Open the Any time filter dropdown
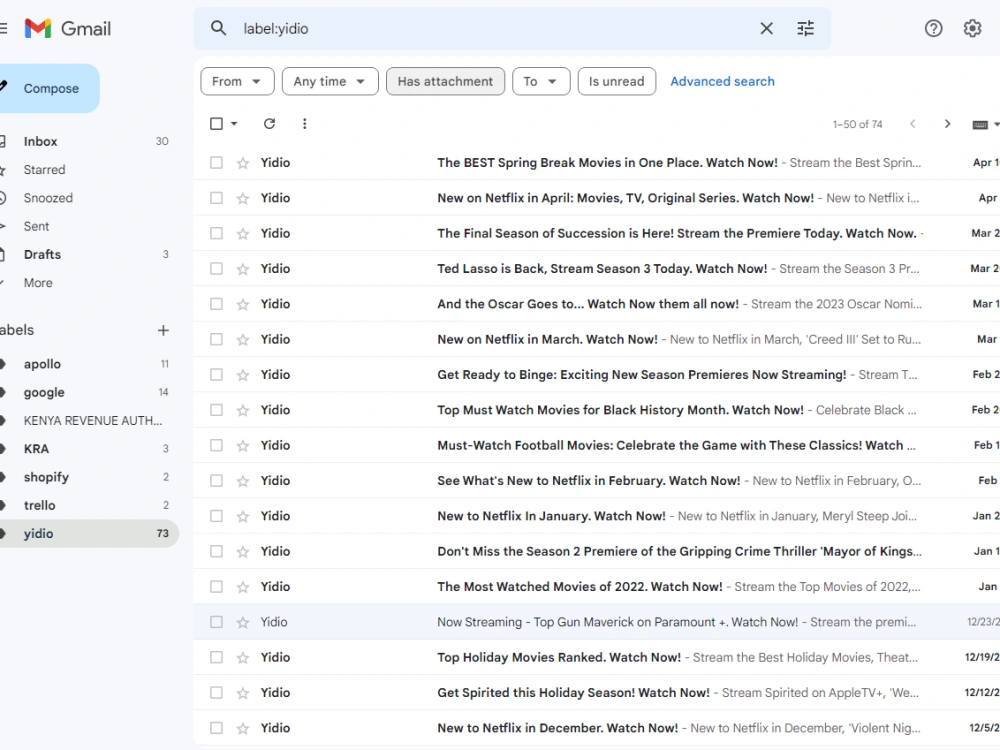Screen dimensions: 1000x750 pyautogui.click(x=330, y=82)
